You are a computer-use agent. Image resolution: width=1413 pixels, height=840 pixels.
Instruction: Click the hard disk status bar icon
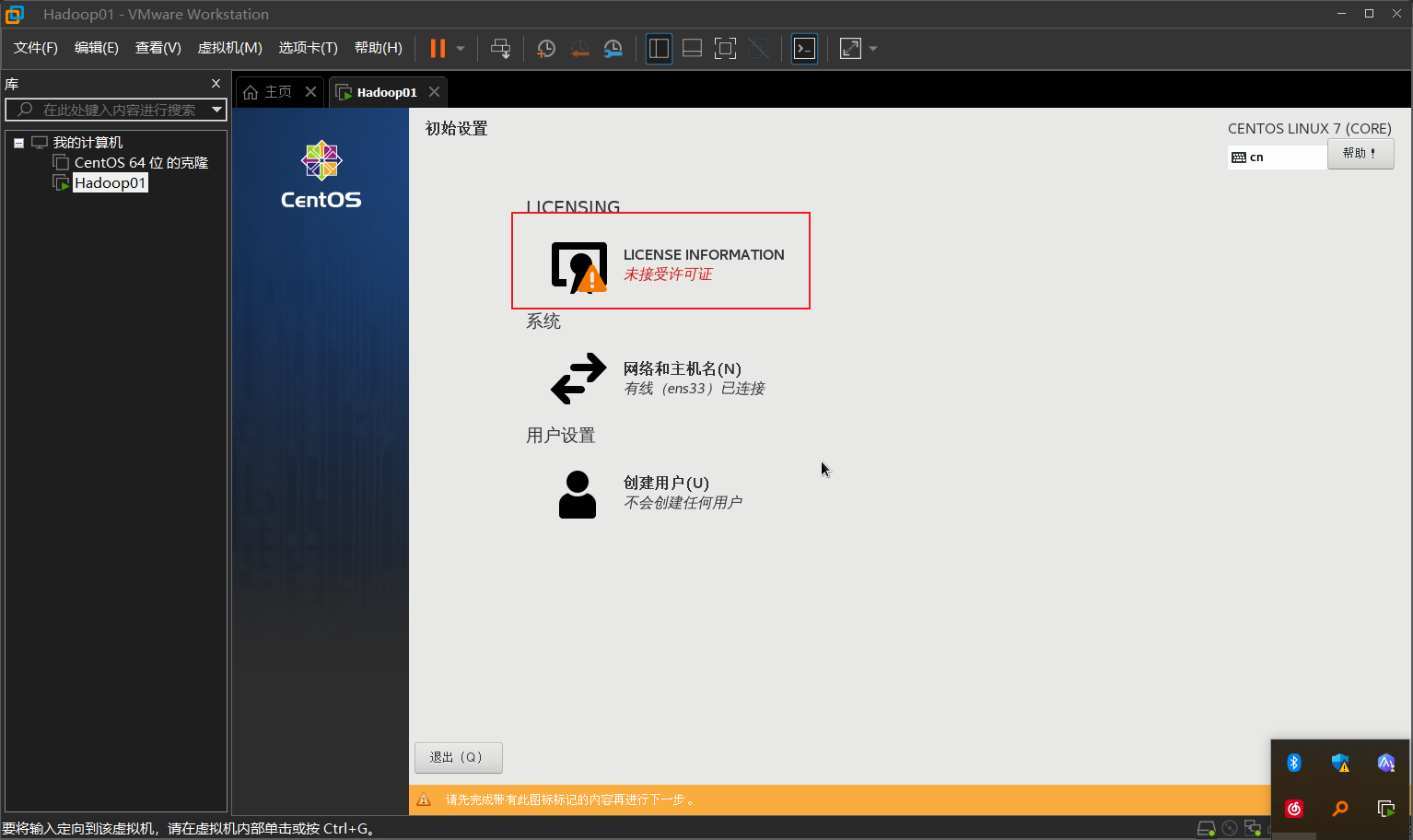tap(1206, 829)
